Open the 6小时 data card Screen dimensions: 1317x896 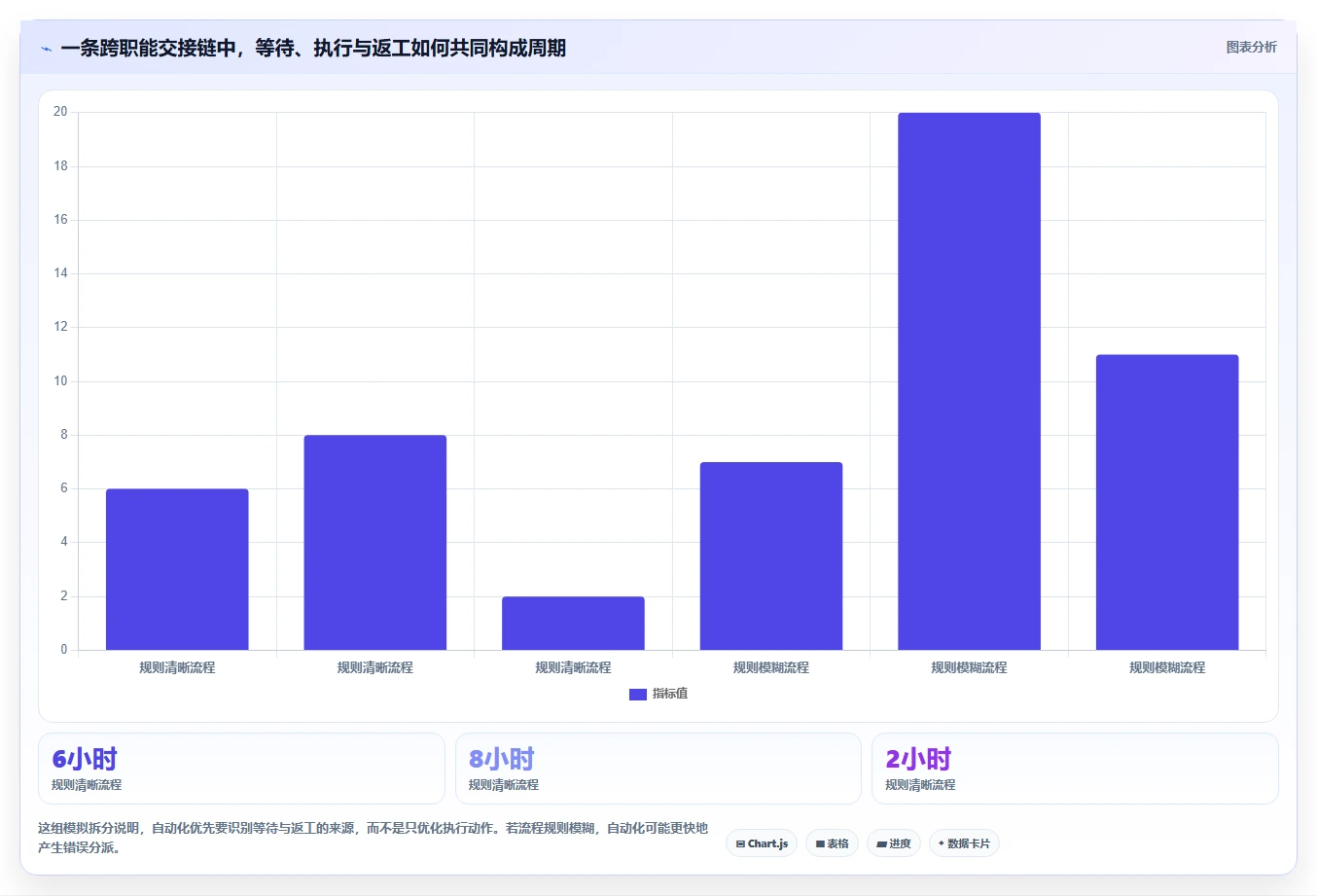point(241,769)
